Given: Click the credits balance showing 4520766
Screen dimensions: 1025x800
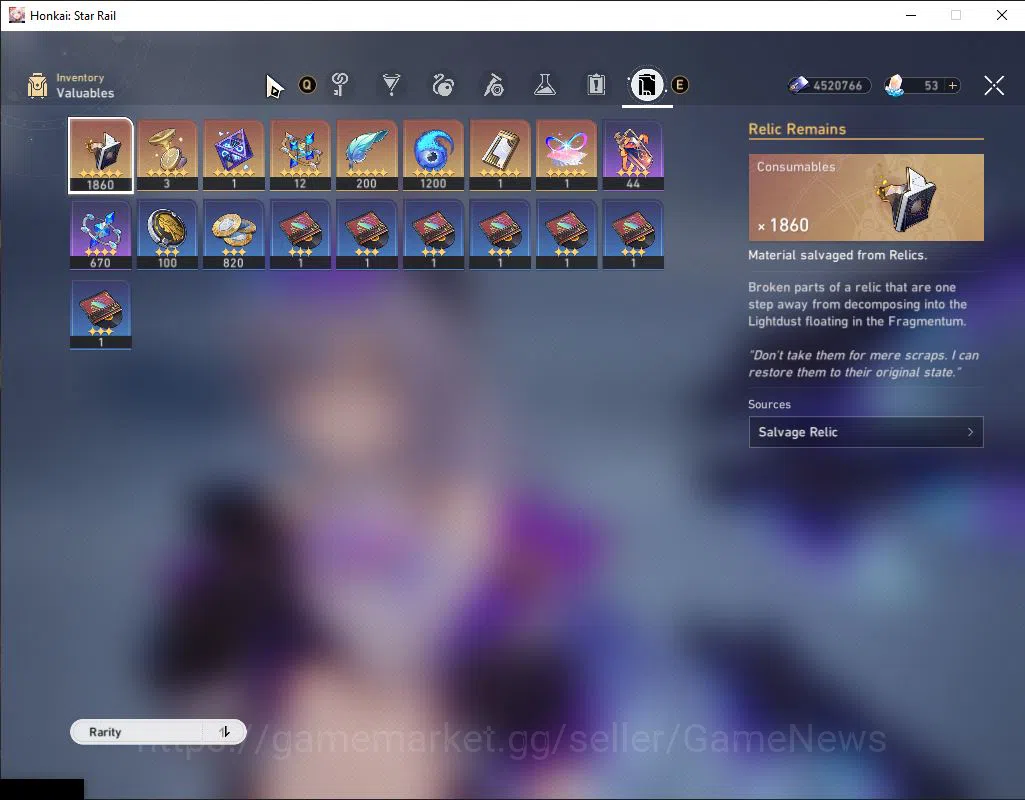Looking at the screenshot, I should tap(830, 86).
